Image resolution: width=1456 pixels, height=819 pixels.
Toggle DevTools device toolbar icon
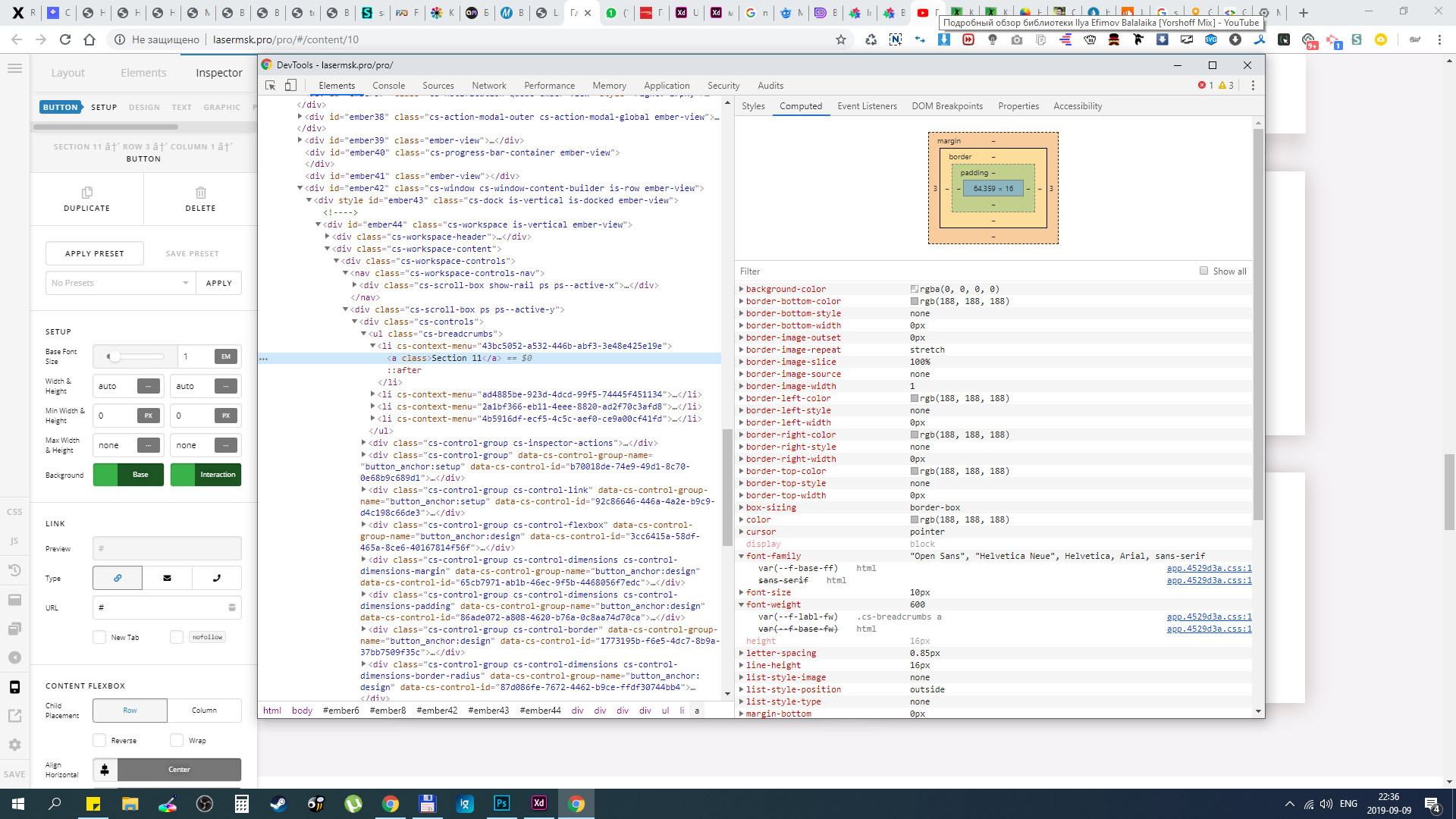(x=290, y=86)
